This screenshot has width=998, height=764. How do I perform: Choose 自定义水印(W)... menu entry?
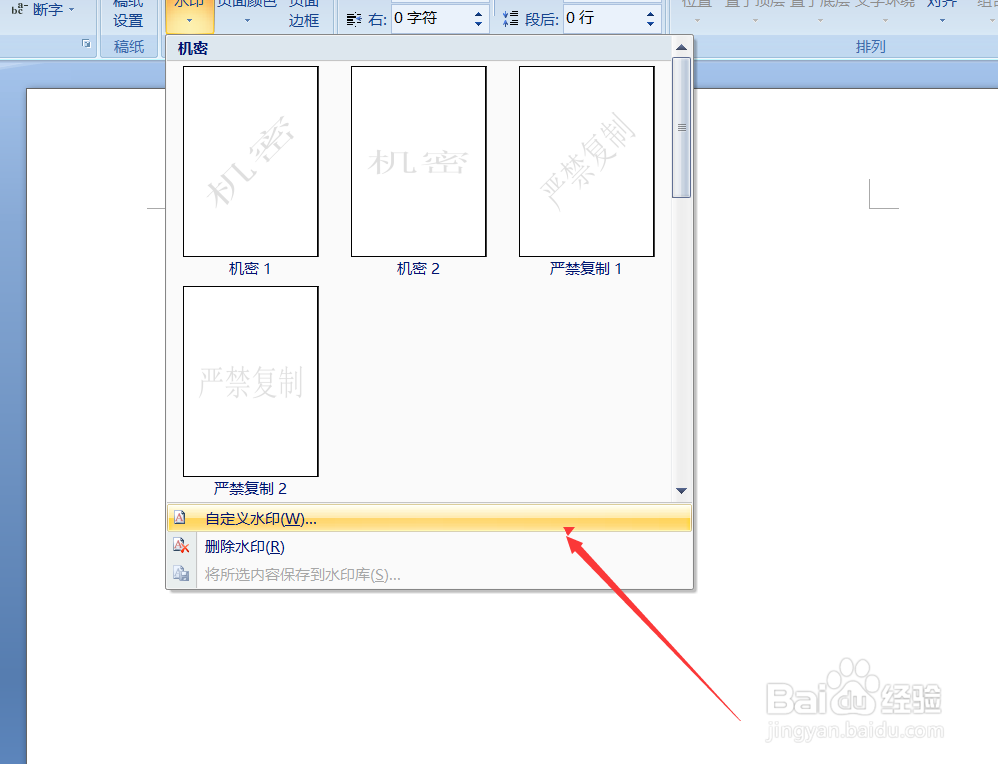pos(429,518)
